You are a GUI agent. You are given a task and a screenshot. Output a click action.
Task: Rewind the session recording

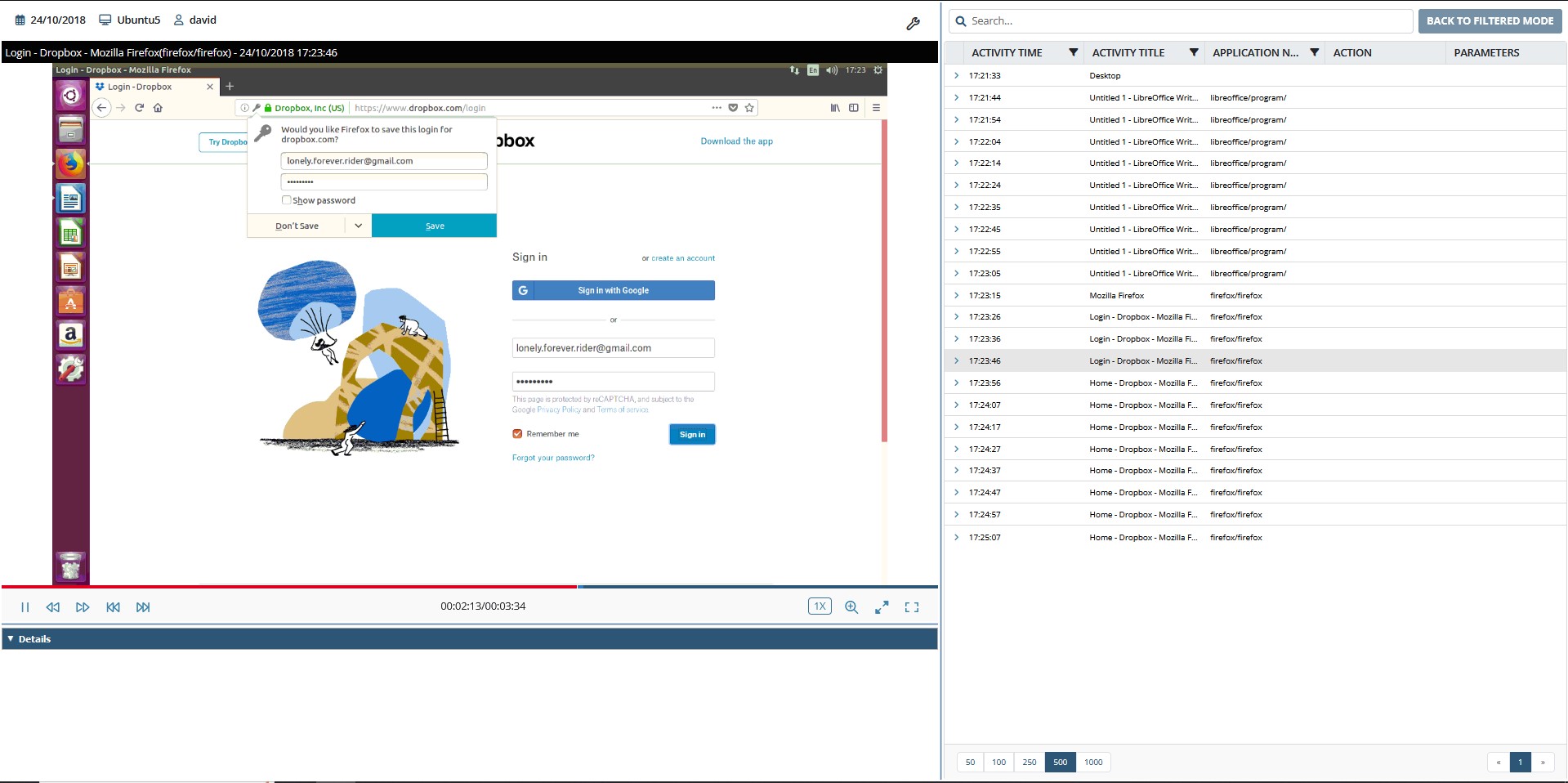click(53, 607)
